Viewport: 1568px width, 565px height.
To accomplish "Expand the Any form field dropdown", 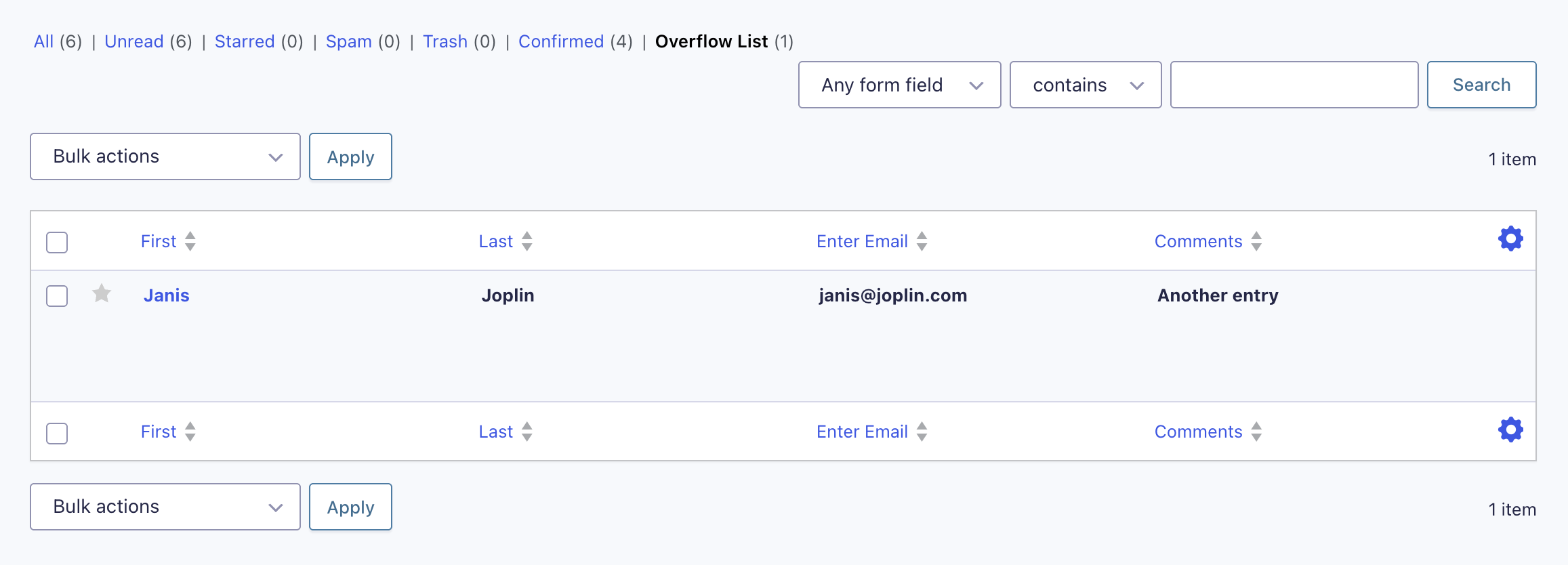I will [899, 85].
